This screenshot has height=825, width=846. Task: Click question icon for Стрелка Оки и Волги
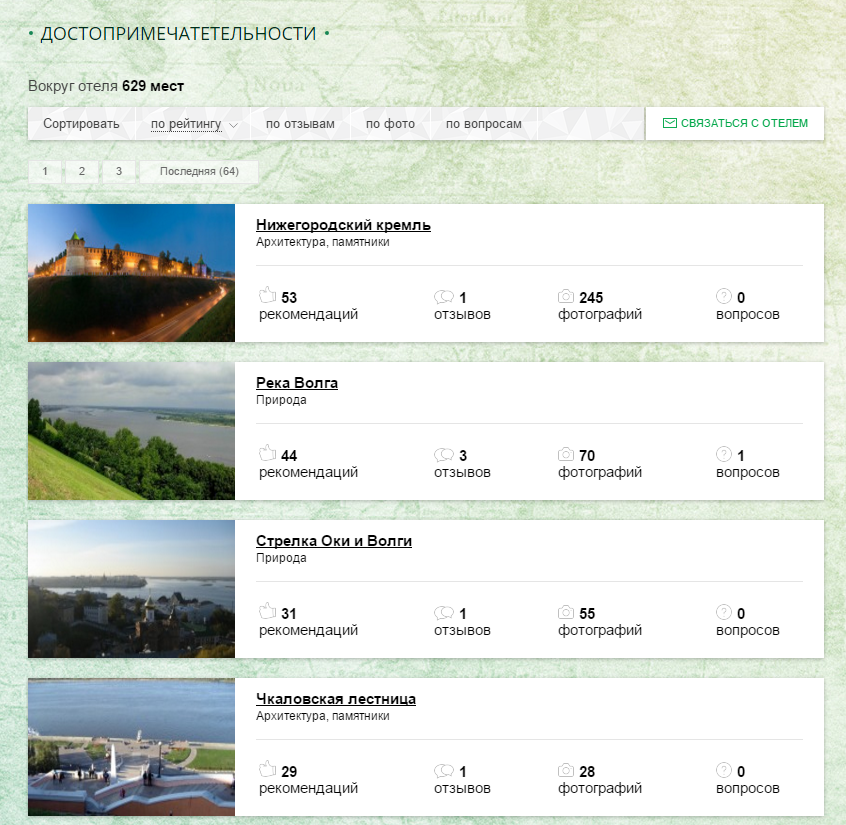click(724, 612)
